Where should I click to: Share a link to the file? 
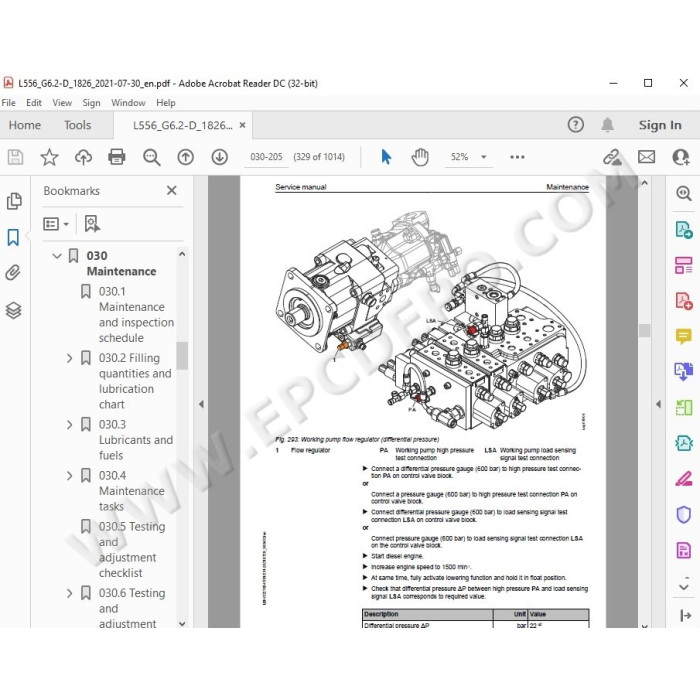tap(612, 157)
